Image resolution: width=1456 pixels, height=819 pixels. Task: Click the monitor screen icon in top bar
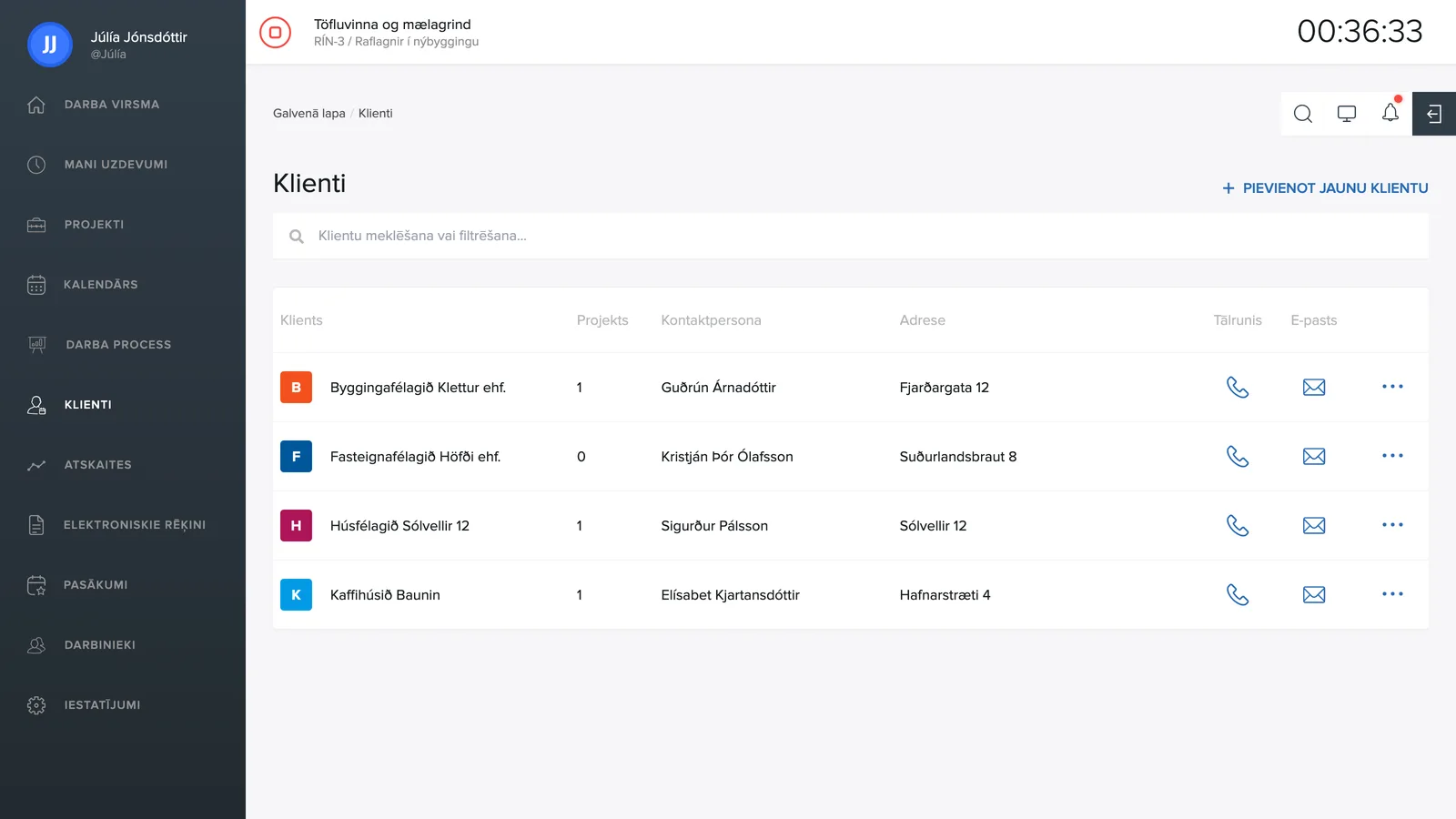click(x=1347, y=114)
